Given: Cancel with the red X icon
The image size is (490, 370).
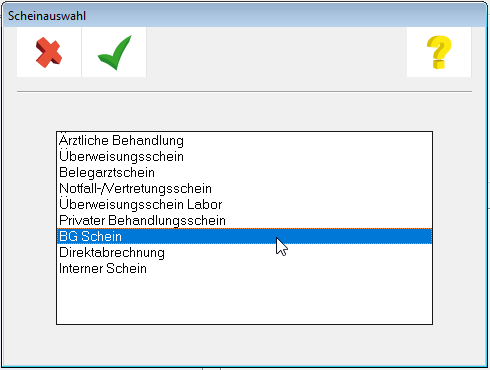Looking at the screenshot, I should click(x=49, y=52).
